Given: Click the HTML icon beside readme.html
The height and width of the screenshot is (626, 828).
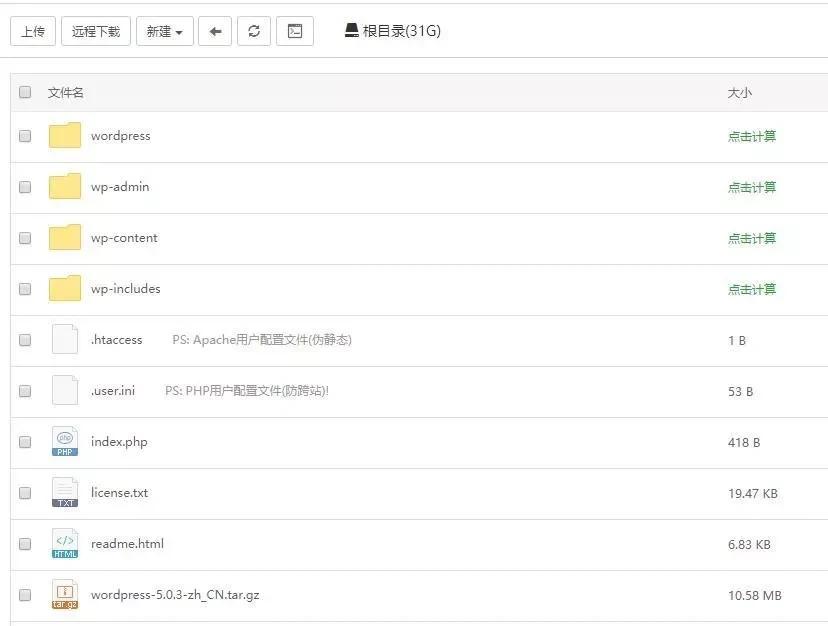Looking at the screenshot, I should tap(64, 543).
